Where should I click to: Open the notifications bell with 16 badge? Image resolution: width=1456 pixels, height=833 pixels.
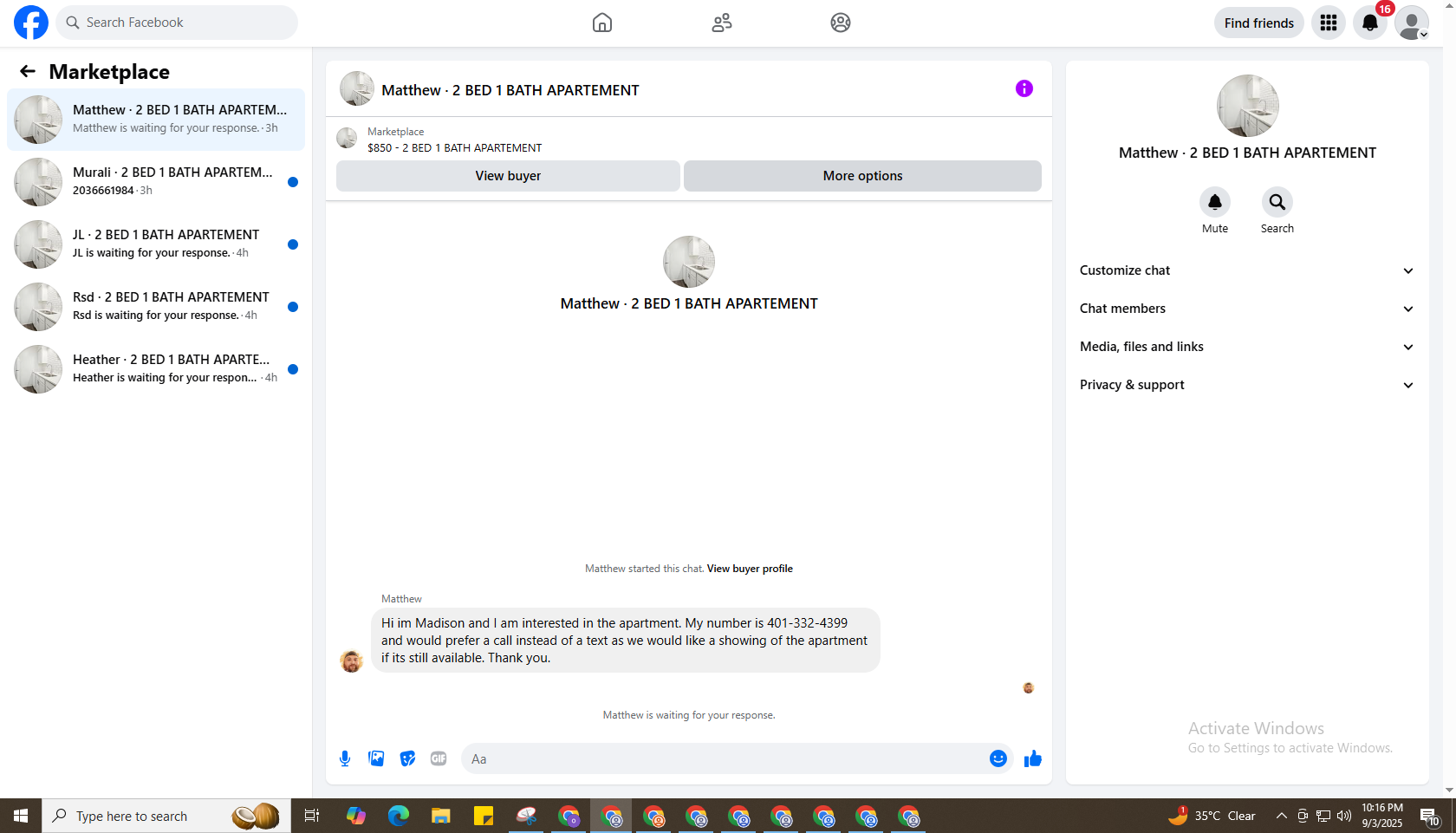tap(1370, 23)
